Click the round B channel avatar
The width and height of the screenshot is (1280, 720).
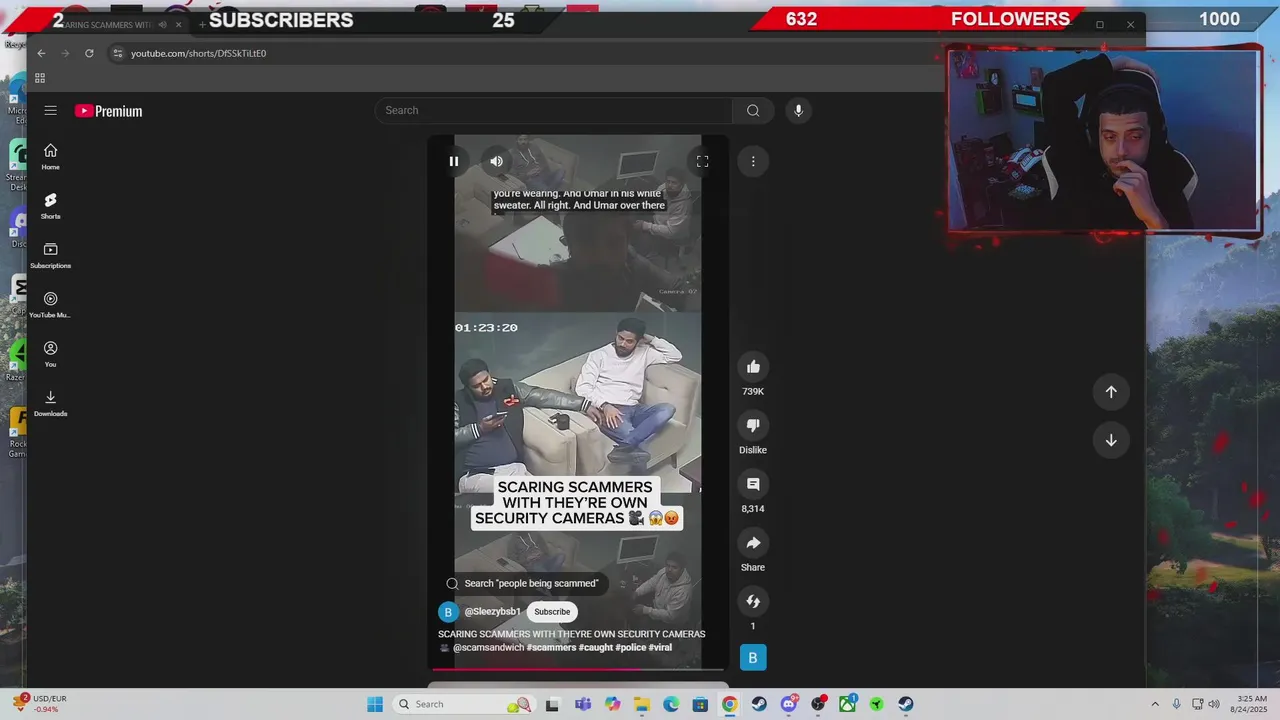pos(448,612)
